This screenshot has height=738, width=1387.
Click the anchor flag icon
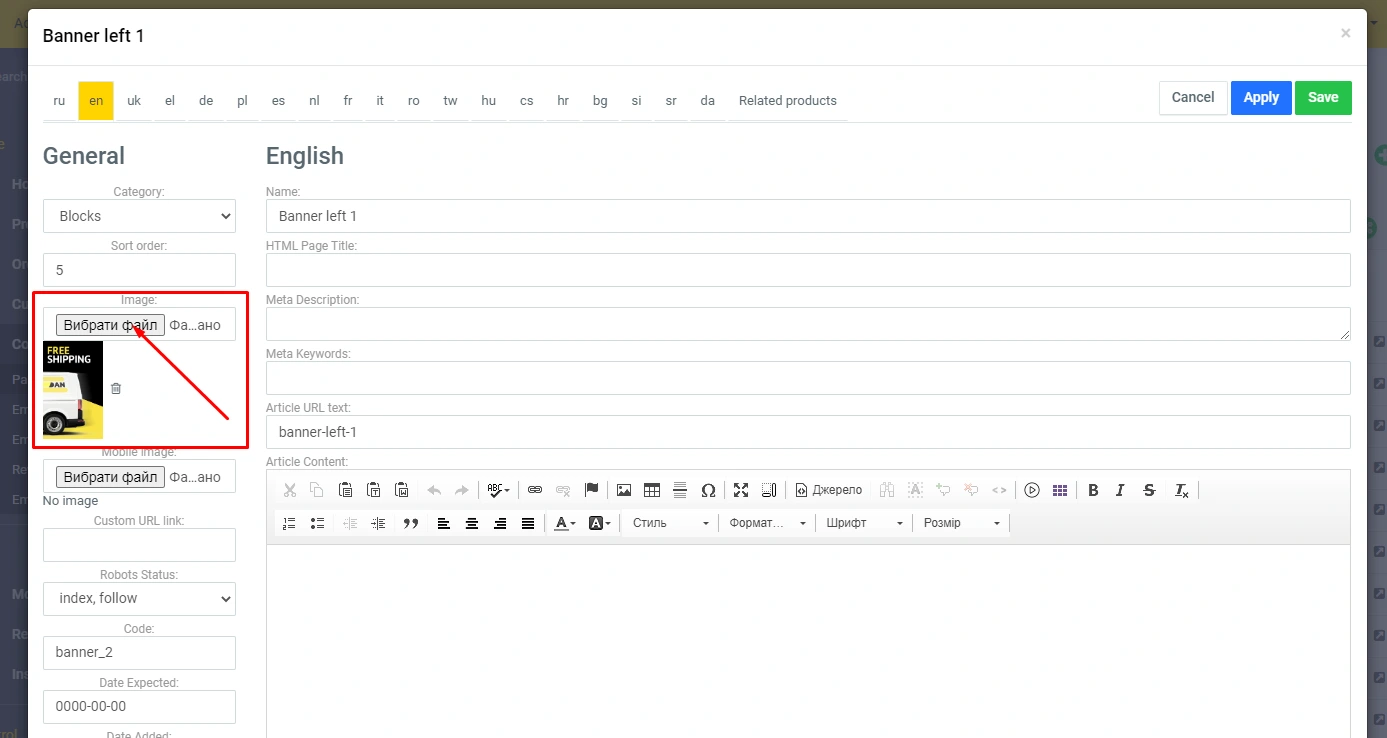[591, 490]
